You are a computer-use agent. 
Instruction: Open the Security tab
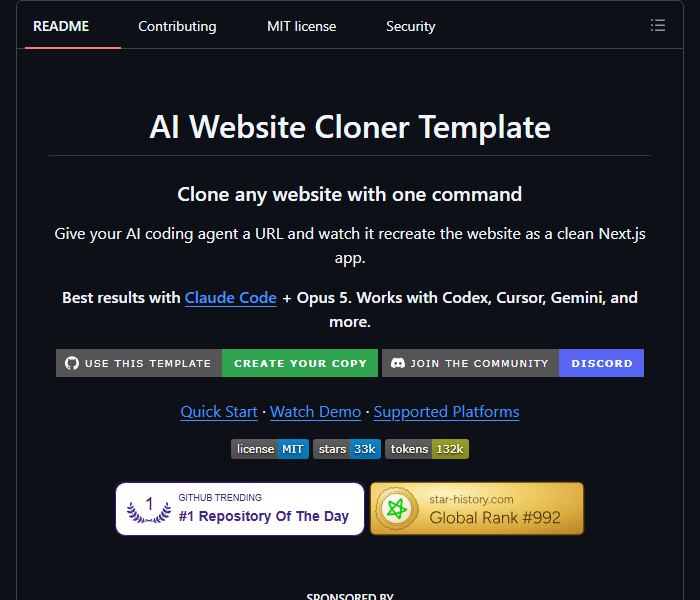coord(411,26)
